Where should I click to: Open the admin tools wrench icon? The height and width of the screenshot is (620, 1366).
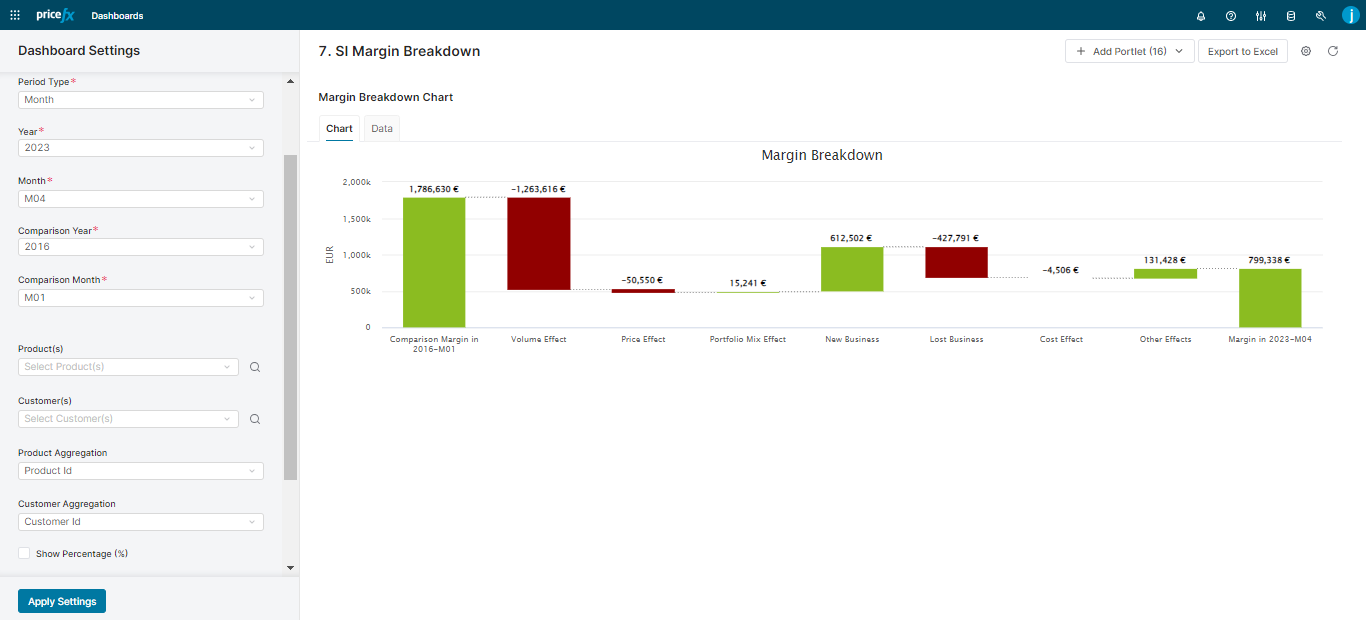pyautogui.click(x=1321, y=15)
